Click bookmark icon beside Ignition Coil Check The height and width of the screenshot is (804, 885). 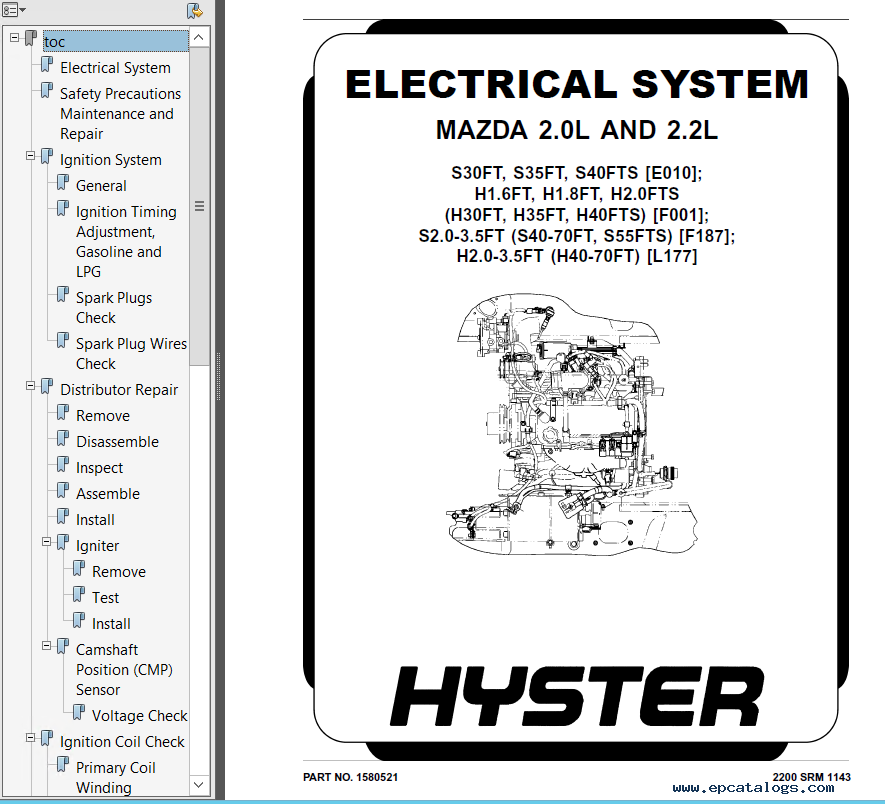click(47, 739)
